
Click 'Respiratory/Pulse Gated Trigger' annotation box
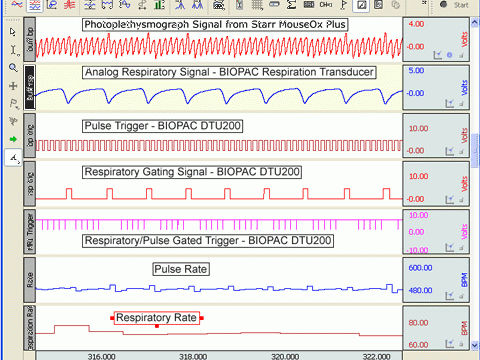point(208,241)
